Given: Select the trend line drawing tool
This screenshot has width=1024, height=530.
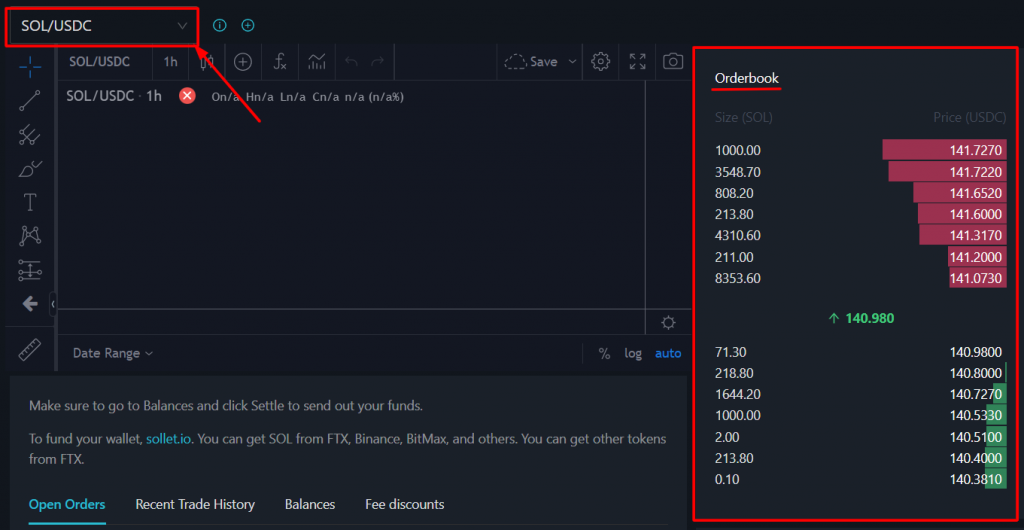Looking at the screenshot, I should pyautogui.click(x=30, y=99).
